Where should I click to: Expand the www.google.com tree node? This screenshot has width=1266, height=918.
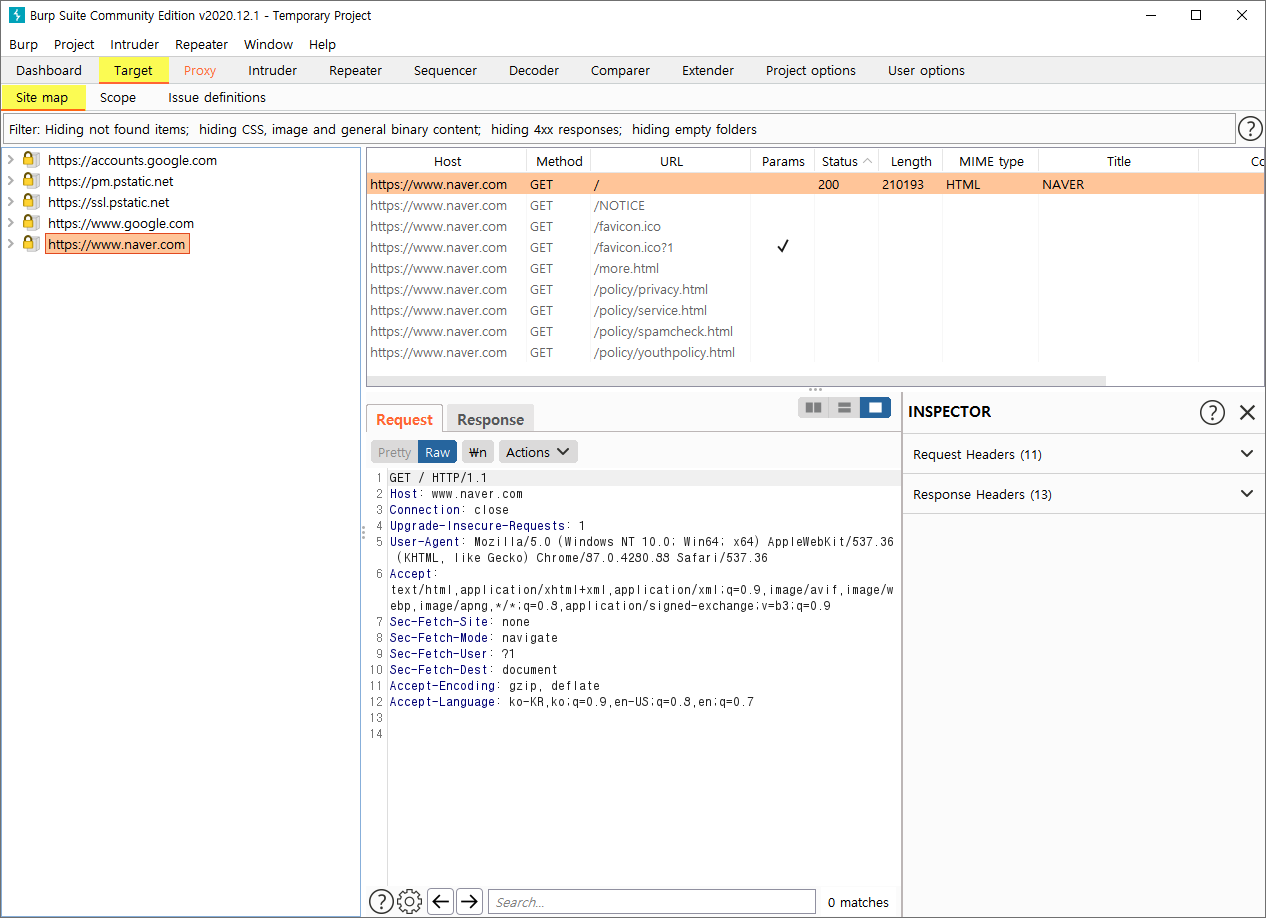click(x=11, y=223)
